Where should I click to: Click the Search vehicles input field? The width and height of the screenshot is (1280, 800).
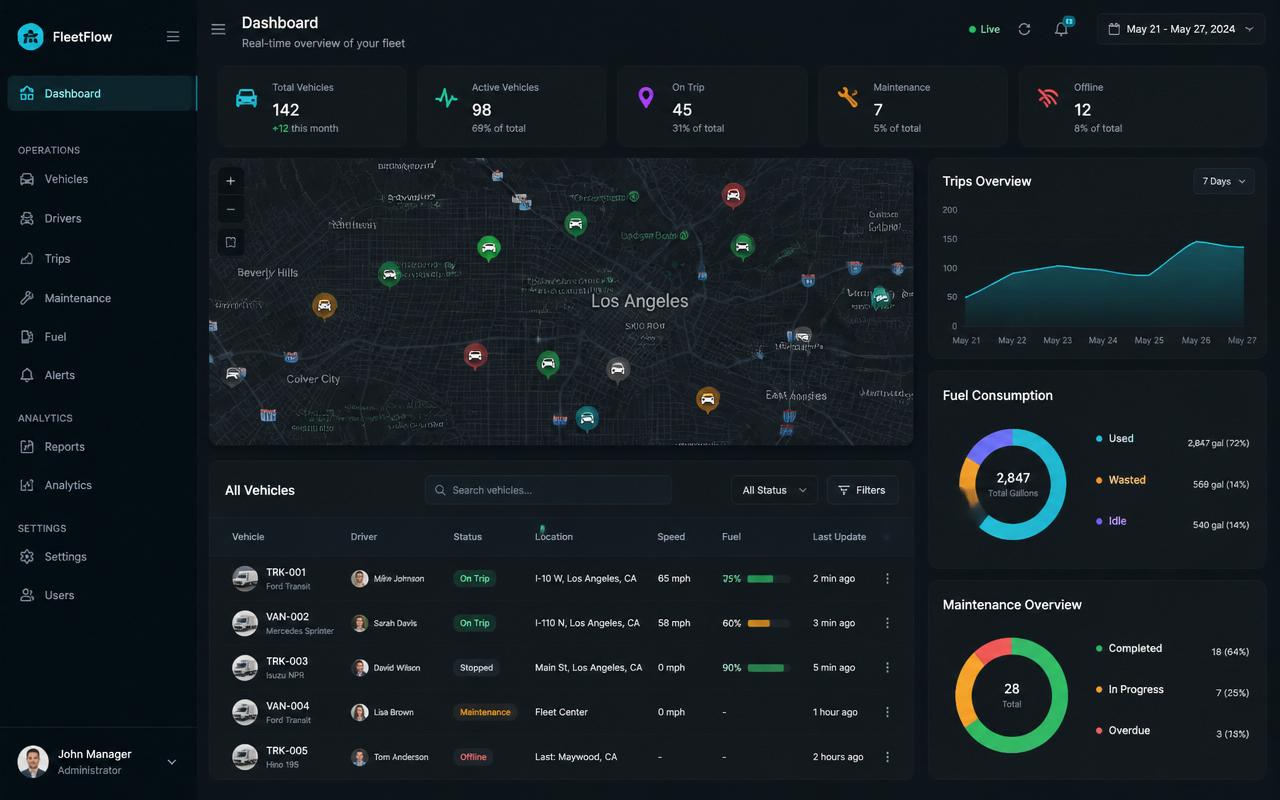(x=548, y=490)
